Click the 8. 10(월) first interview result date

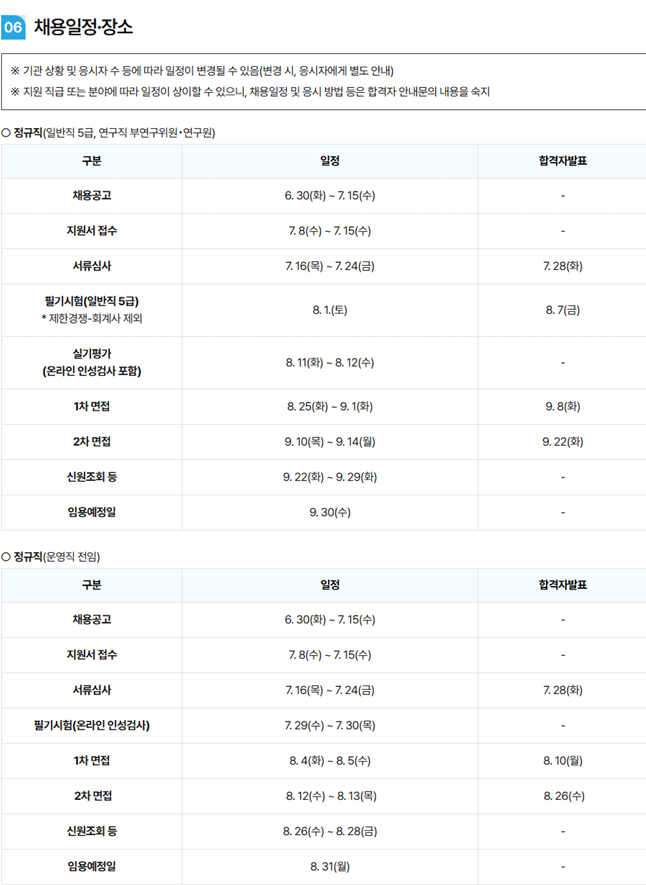click(x=562, y=761)
